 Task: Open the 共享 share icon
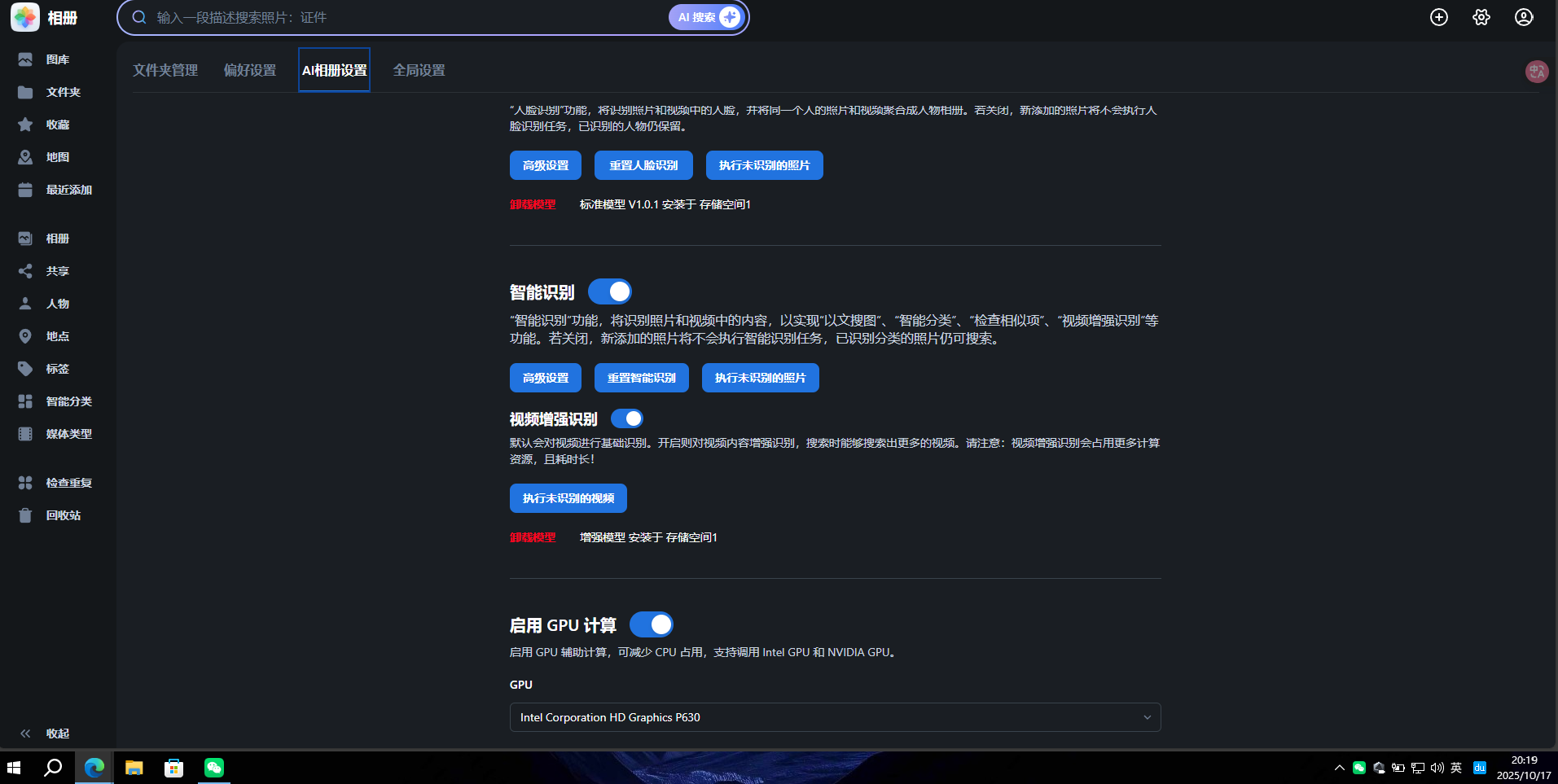coord(25,271)
